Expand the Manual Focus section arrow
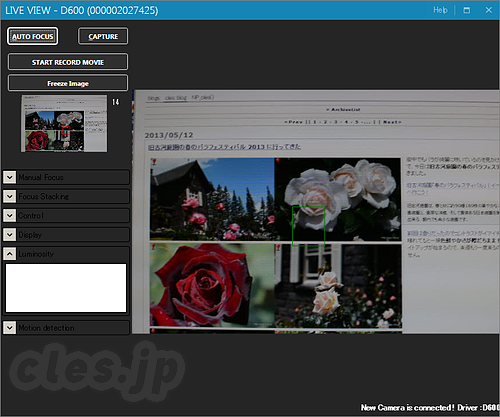 [x=10, y=177]
